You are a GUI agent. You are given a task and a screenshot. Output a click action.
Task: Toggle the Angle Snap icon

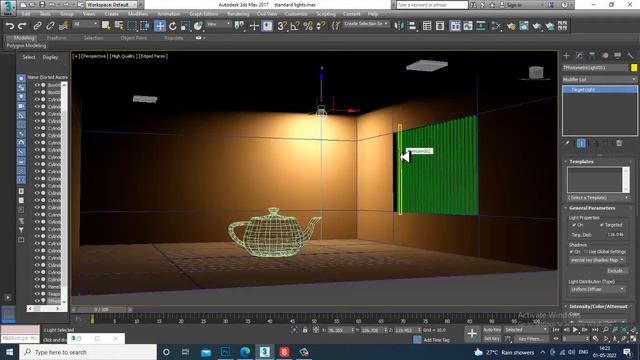[295, 26]
